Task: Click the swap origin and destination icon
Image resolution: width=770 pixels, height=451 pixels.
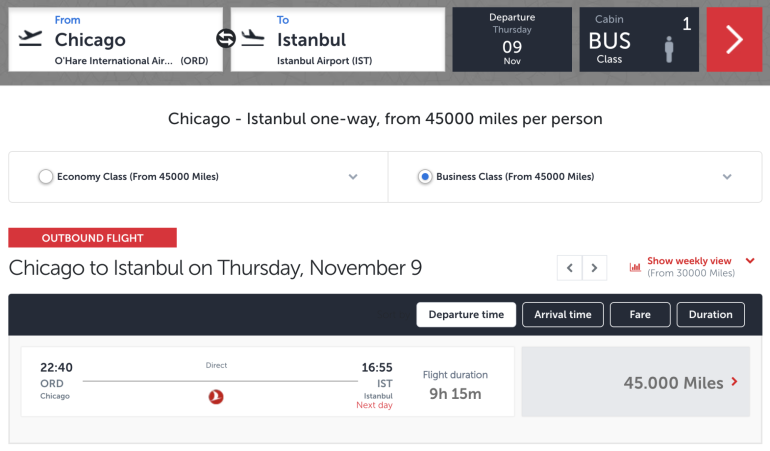Action: click(226, 39)
